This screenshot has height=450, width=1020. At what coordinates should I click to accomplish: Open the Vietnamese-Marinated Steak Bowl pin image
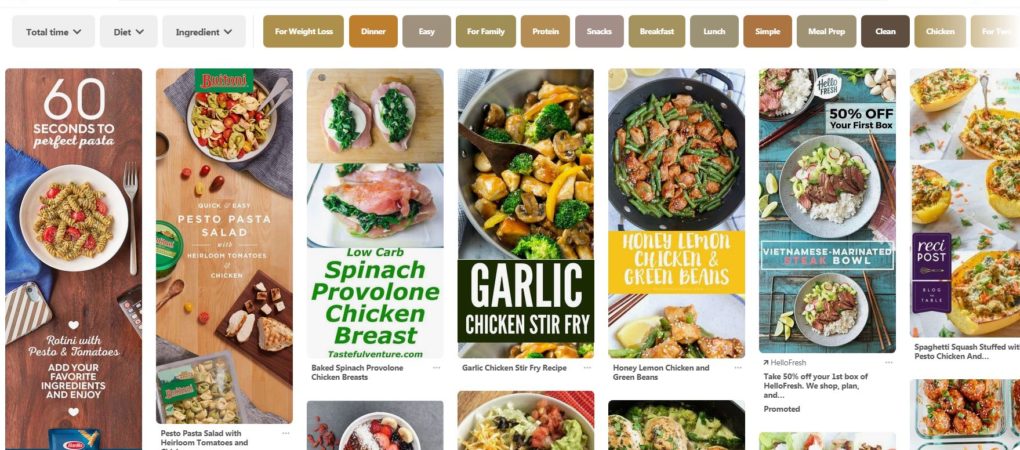(827, 211)
